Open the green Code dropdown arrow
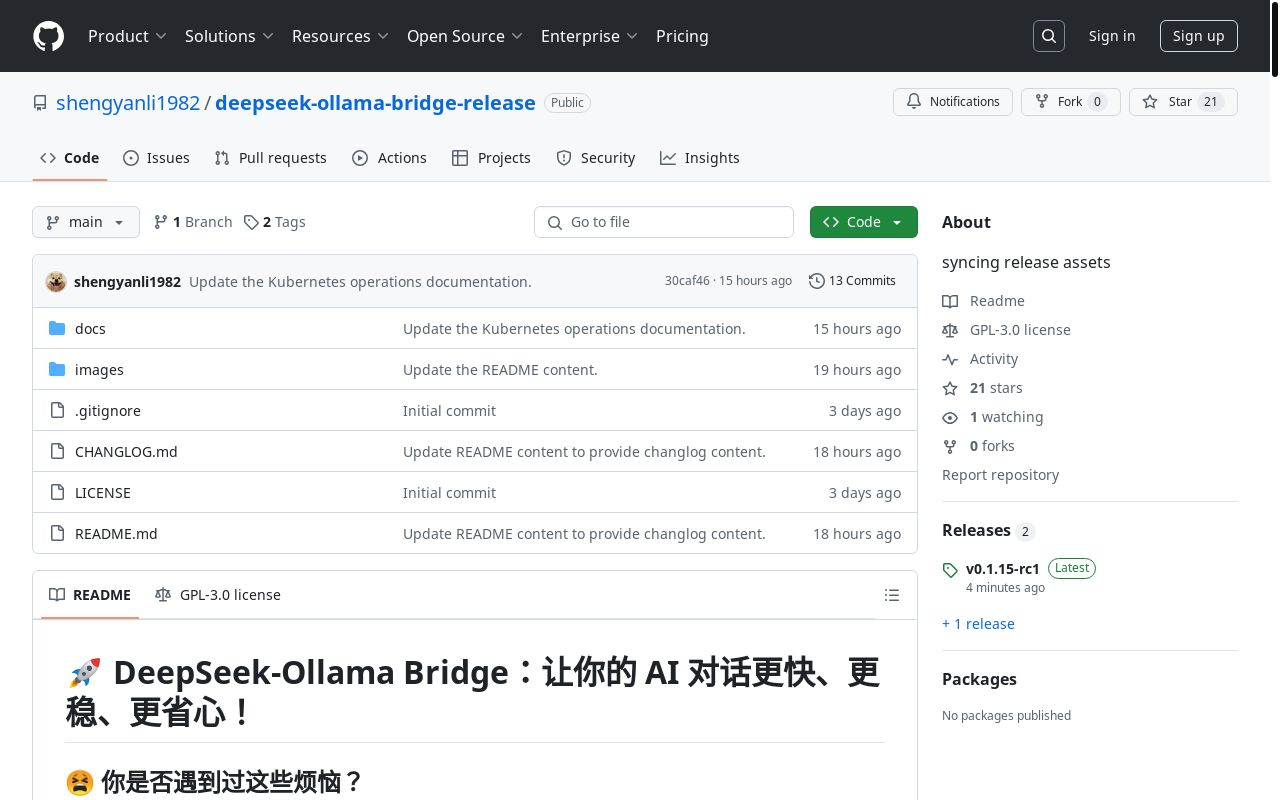 pos(896,222)
